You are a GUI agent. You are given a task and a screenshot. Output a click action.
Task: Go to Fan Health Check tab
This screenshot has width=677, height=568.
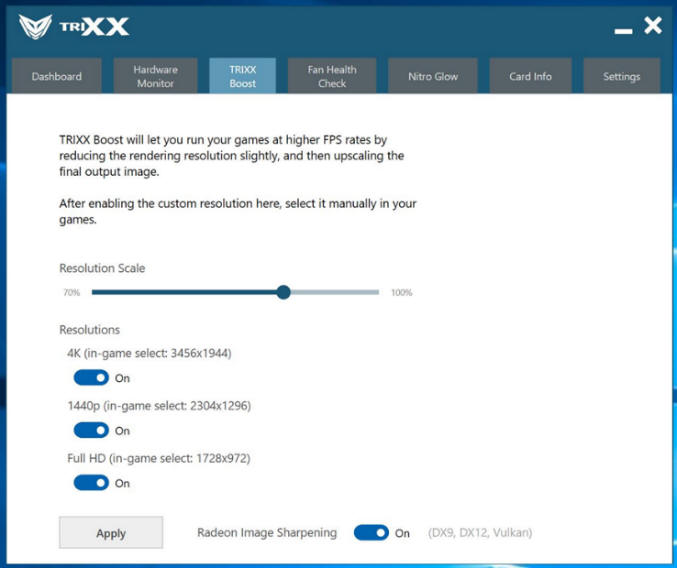click(332, 76)
